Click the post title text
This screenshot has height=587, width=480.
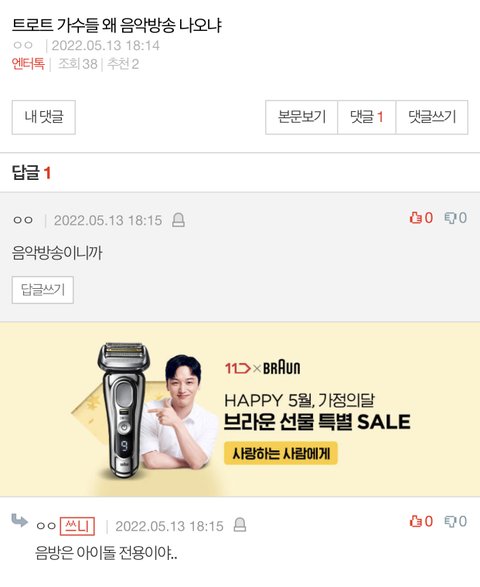point(116,25)
